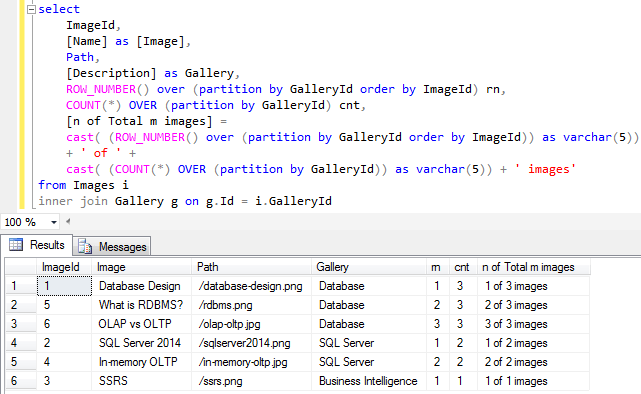Click the horizontal scrollbar left arrow

pyautogui.click(x=68, y=222)
